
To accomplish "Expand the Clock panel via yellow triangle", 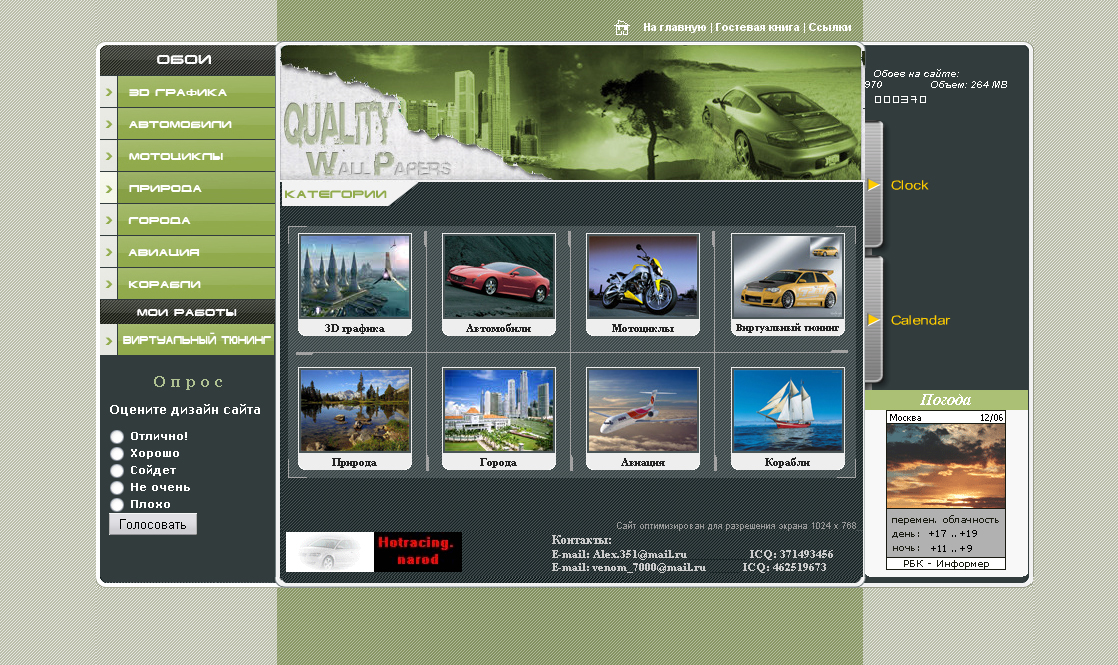I will tap(873, 185).
